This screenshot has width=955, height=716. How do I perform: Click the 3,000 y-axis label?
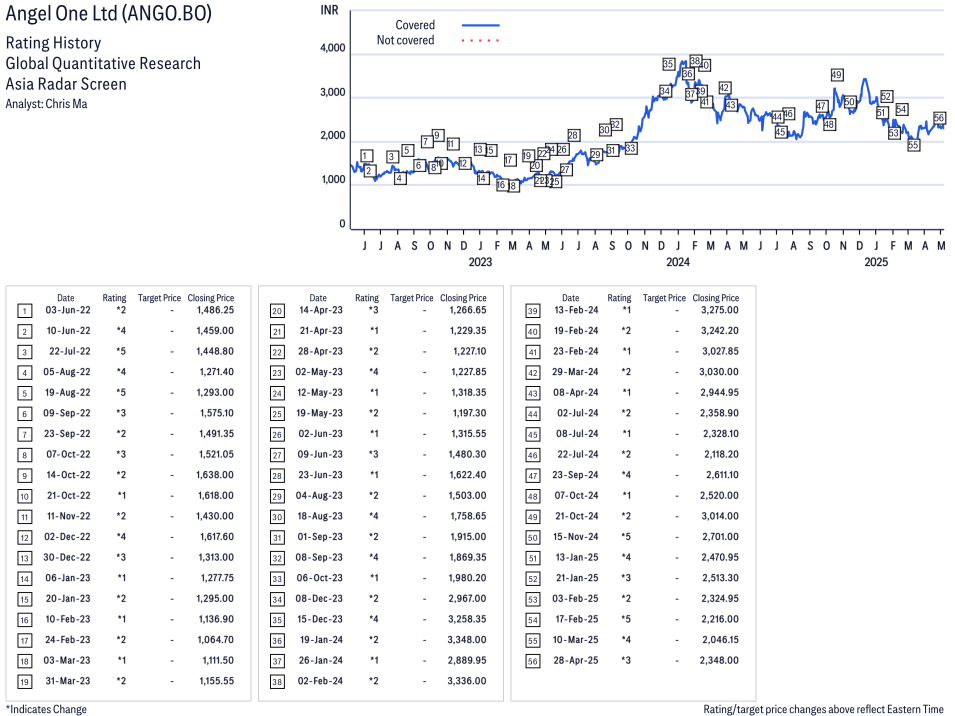333,93
